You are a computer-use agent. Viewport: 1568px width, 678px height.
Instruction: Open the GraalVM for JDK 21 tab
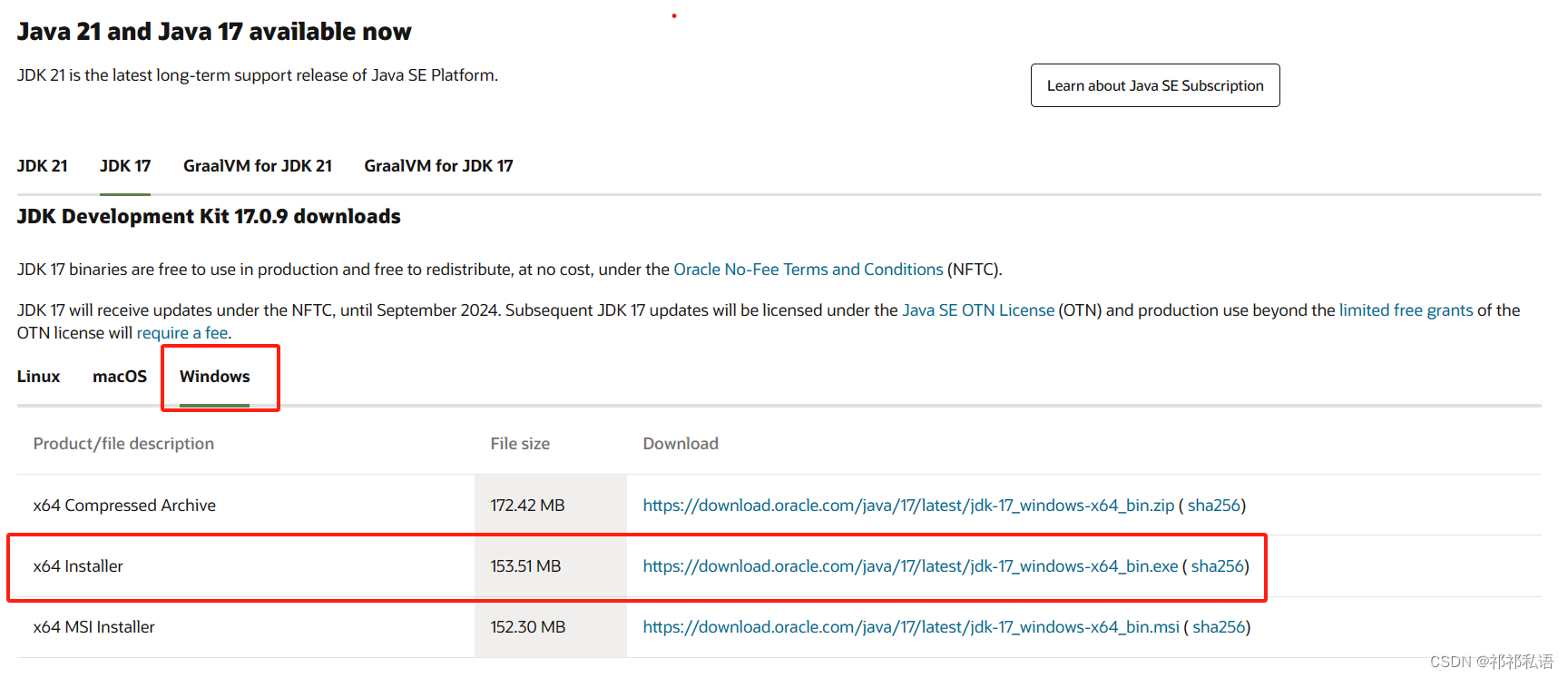258,166
